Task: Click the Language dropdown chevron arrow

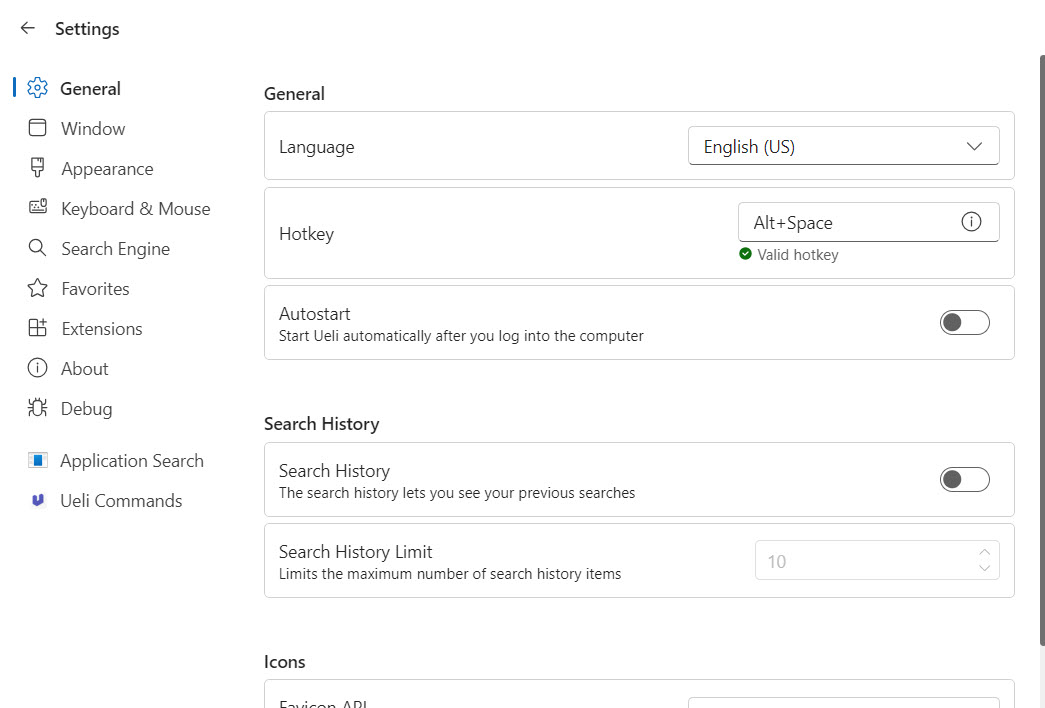Action: [x=974, y=146]
